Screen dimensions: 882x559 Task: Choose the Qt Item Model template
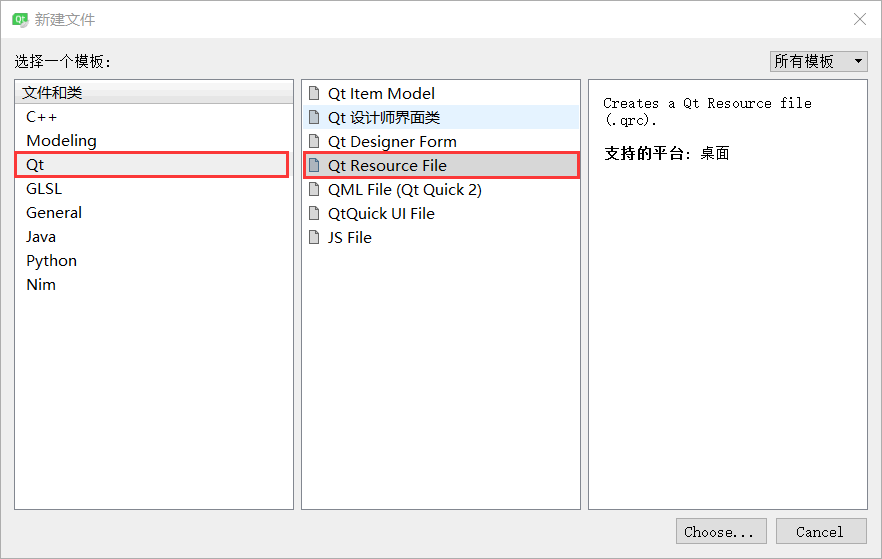(441, 93)
